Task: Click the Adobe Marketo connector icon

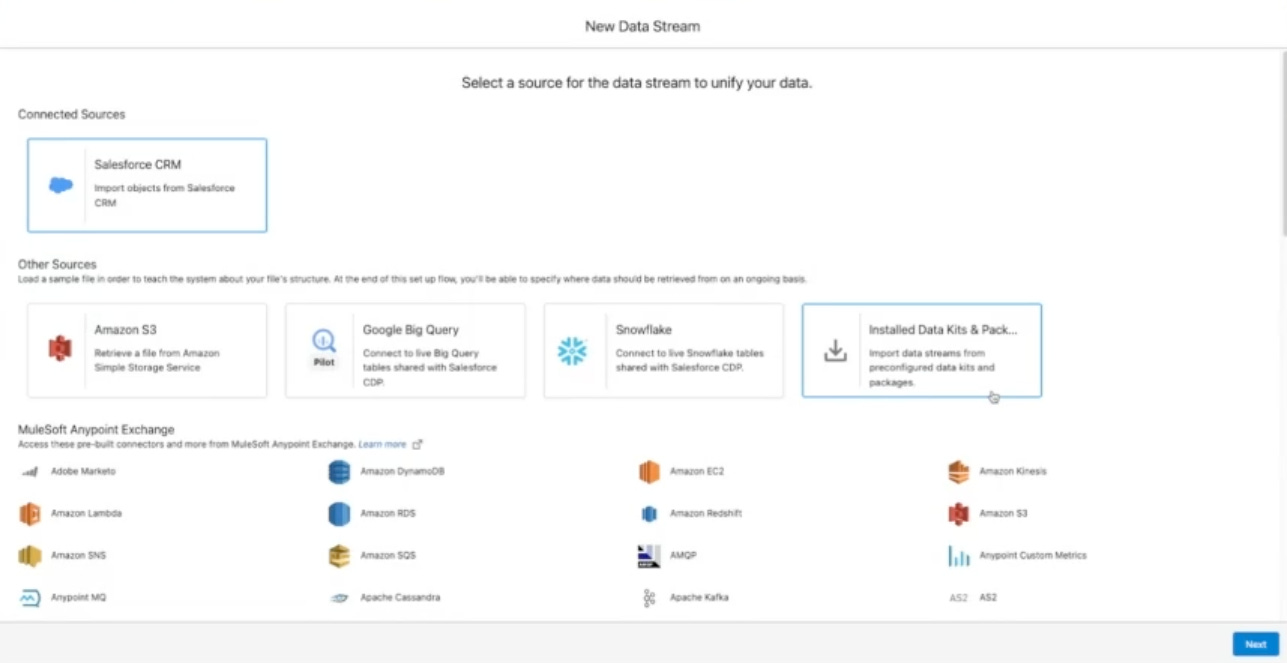Action: 30,472
